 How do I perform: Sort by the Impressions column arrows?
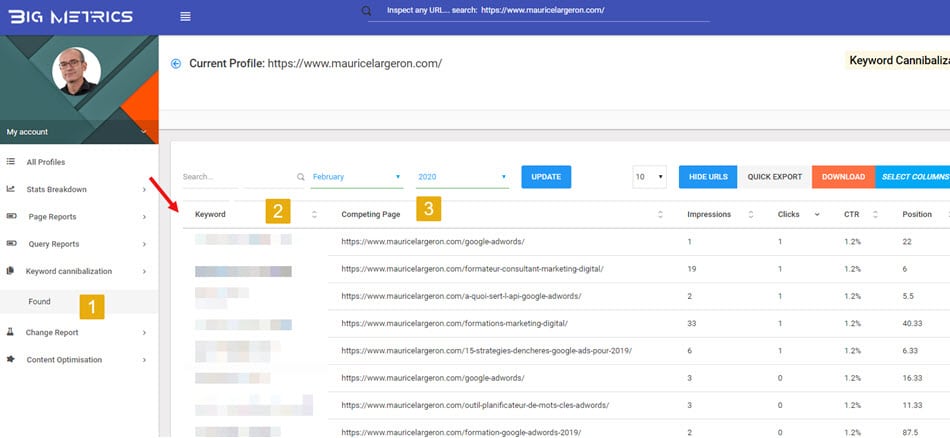[x=751, y=214]
